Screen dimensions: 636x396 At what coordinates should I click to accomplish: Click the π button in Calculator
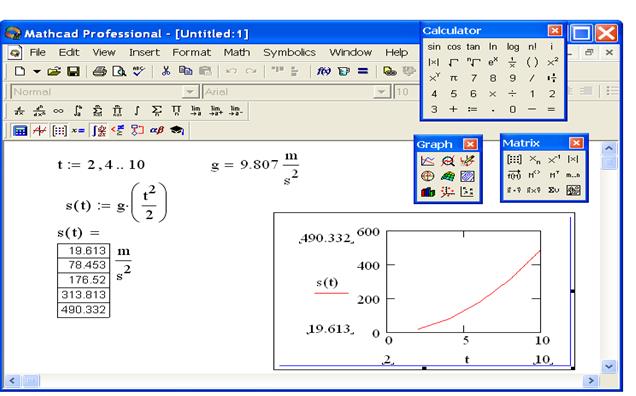[453, 78]
